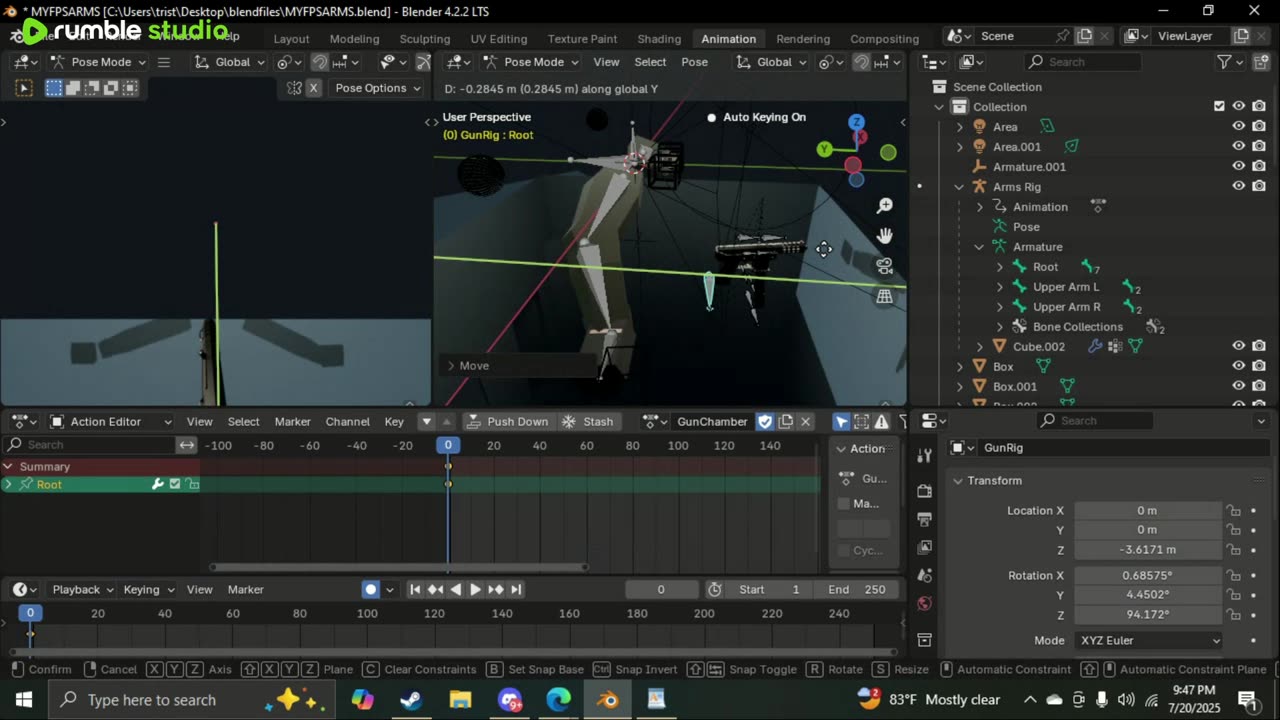Viewport: 1280px width, 720px height.
Task: Click the Stash button
Action: (588, 421)
